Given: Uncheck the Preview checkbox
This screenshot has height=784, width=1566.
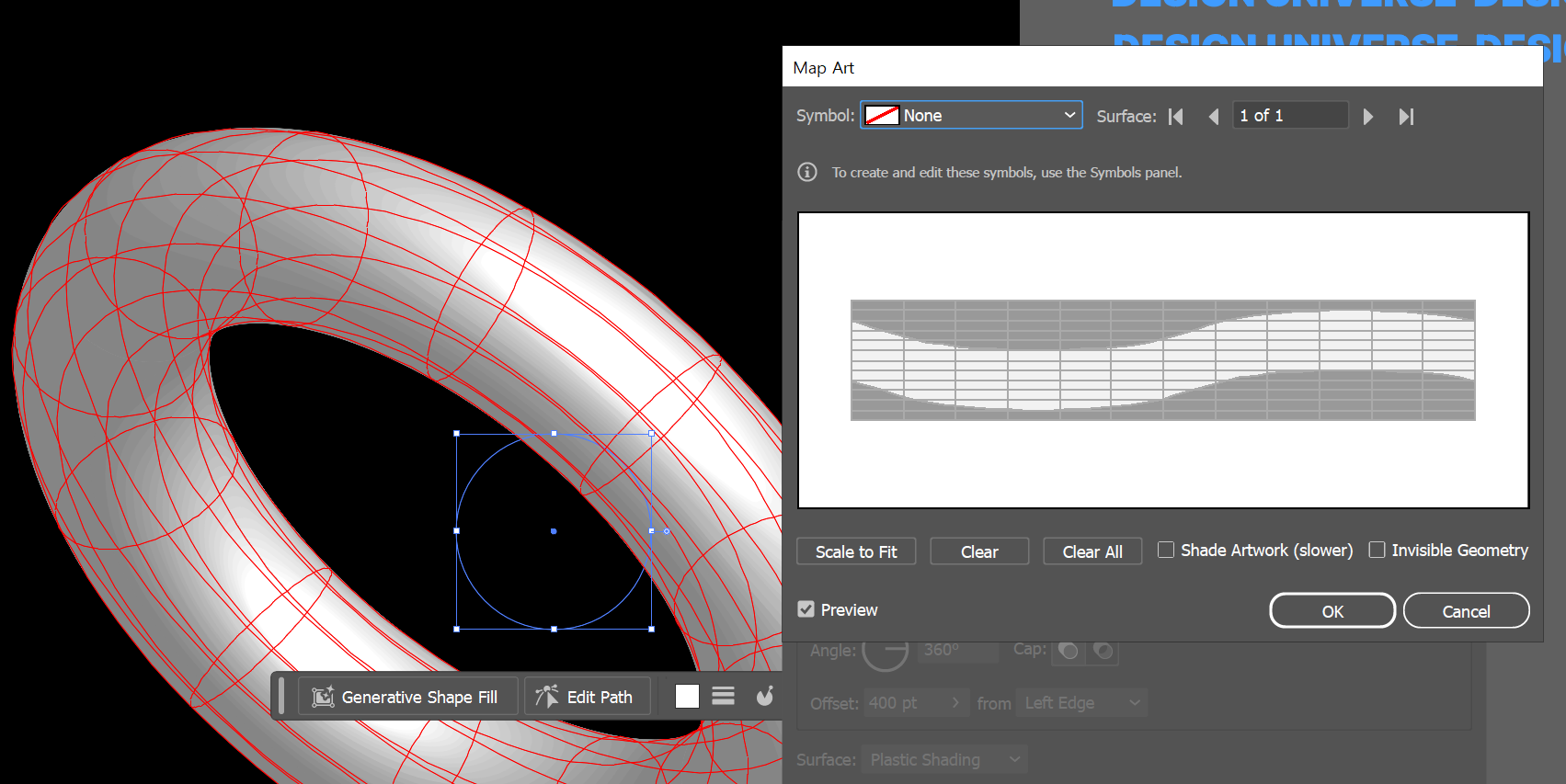Looking at the screenshot, I should (x=806, y=609).
